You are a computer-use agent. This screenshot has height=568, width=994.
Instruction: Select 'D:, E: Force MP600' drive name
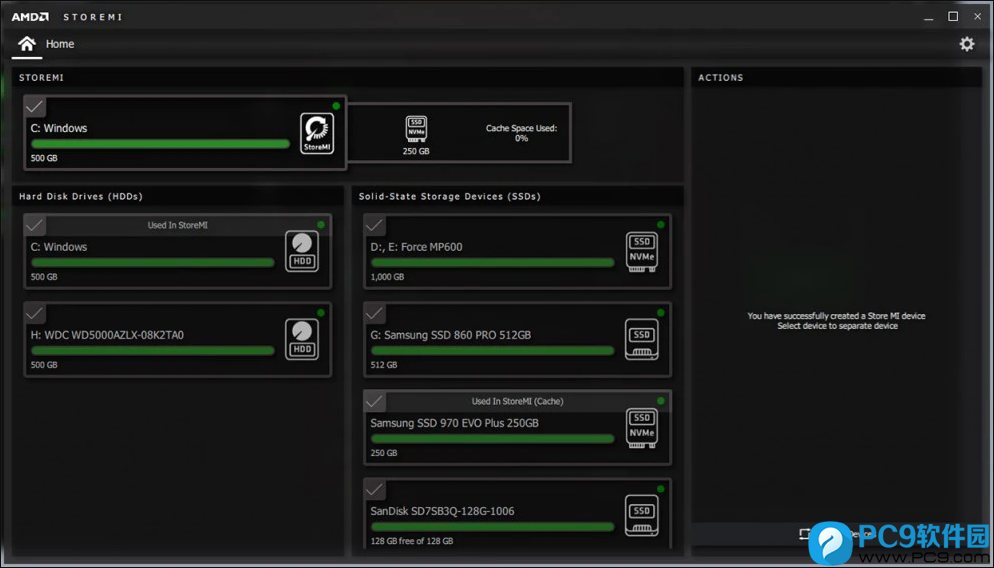pos(416,247)
